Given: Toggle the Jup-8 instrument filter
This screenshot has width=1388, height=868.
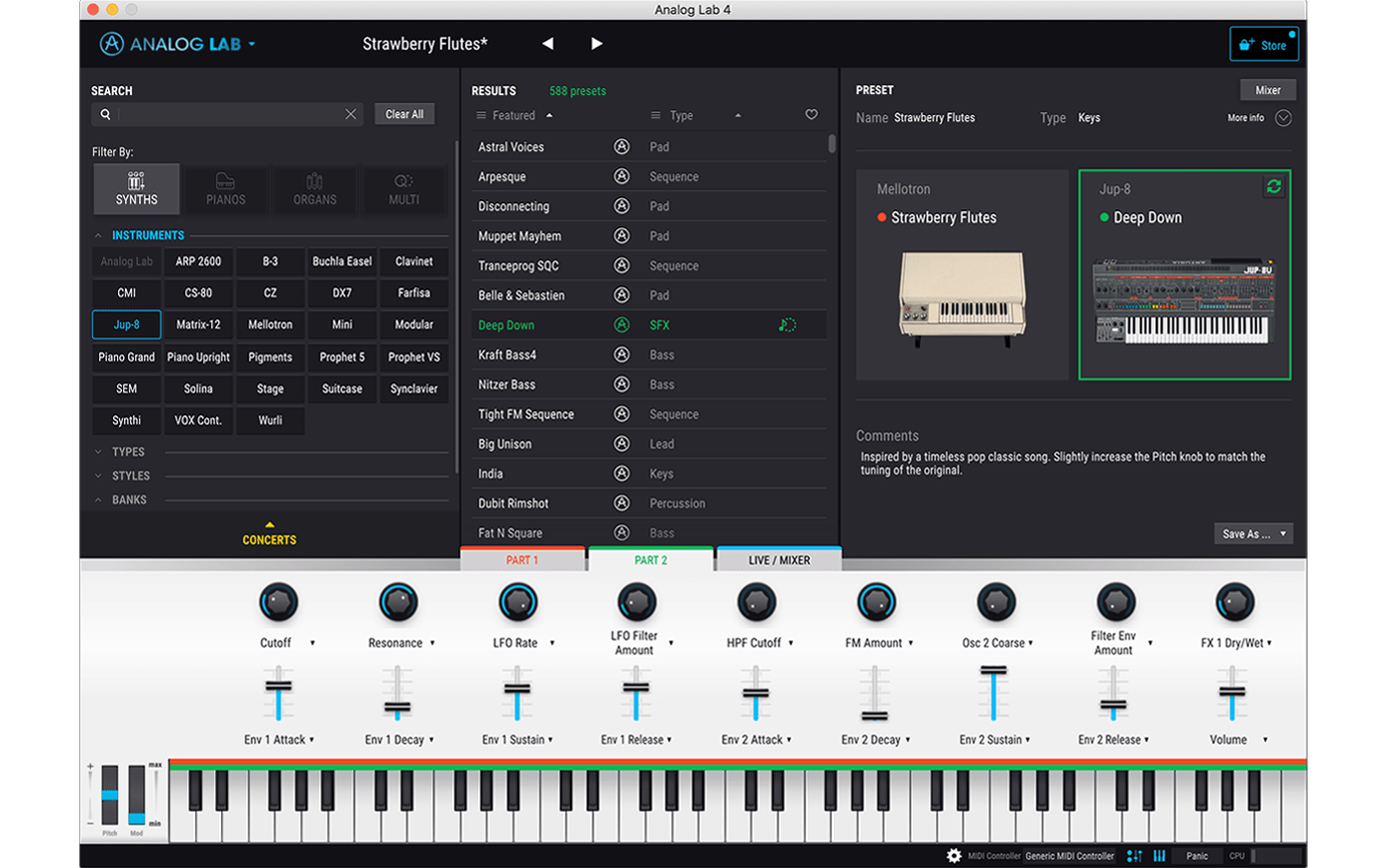Looking at the screenshot, I should [126, 325].
